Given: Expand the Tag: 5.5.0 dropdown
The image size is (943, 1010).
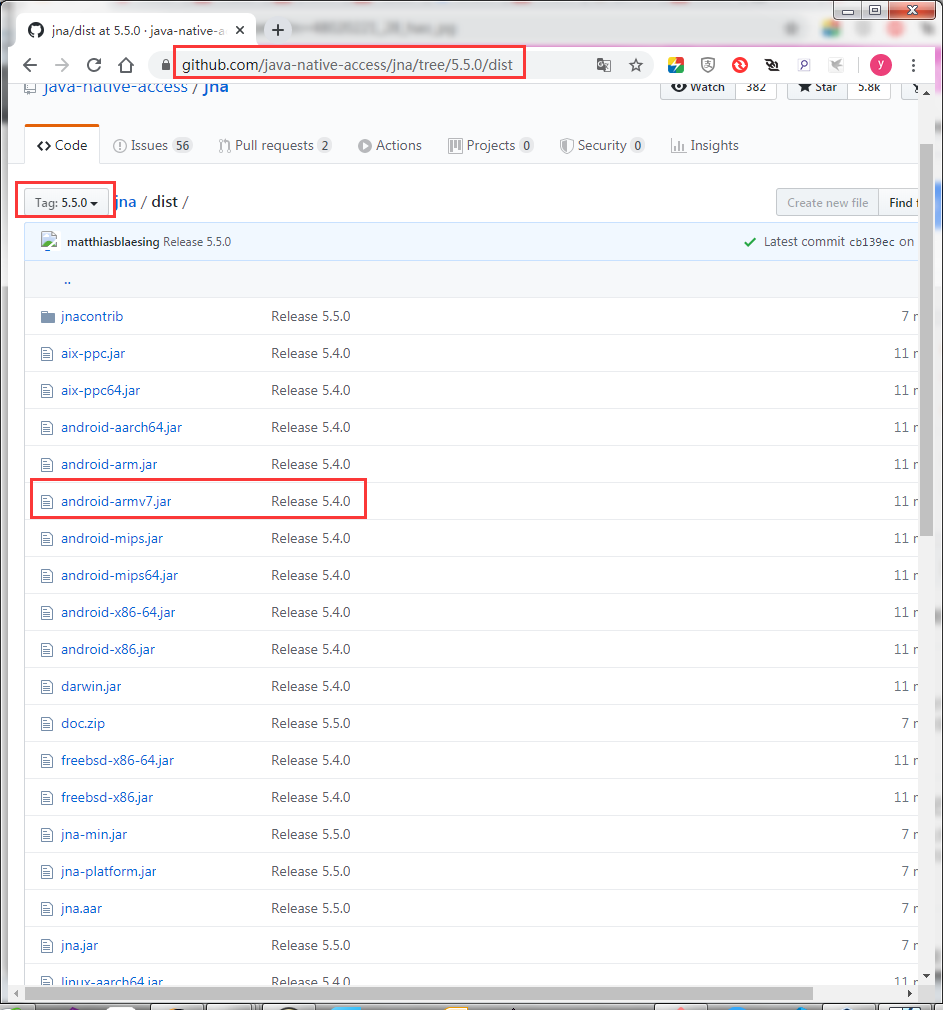Looking at the screenshot, I should tap(66, 202).
